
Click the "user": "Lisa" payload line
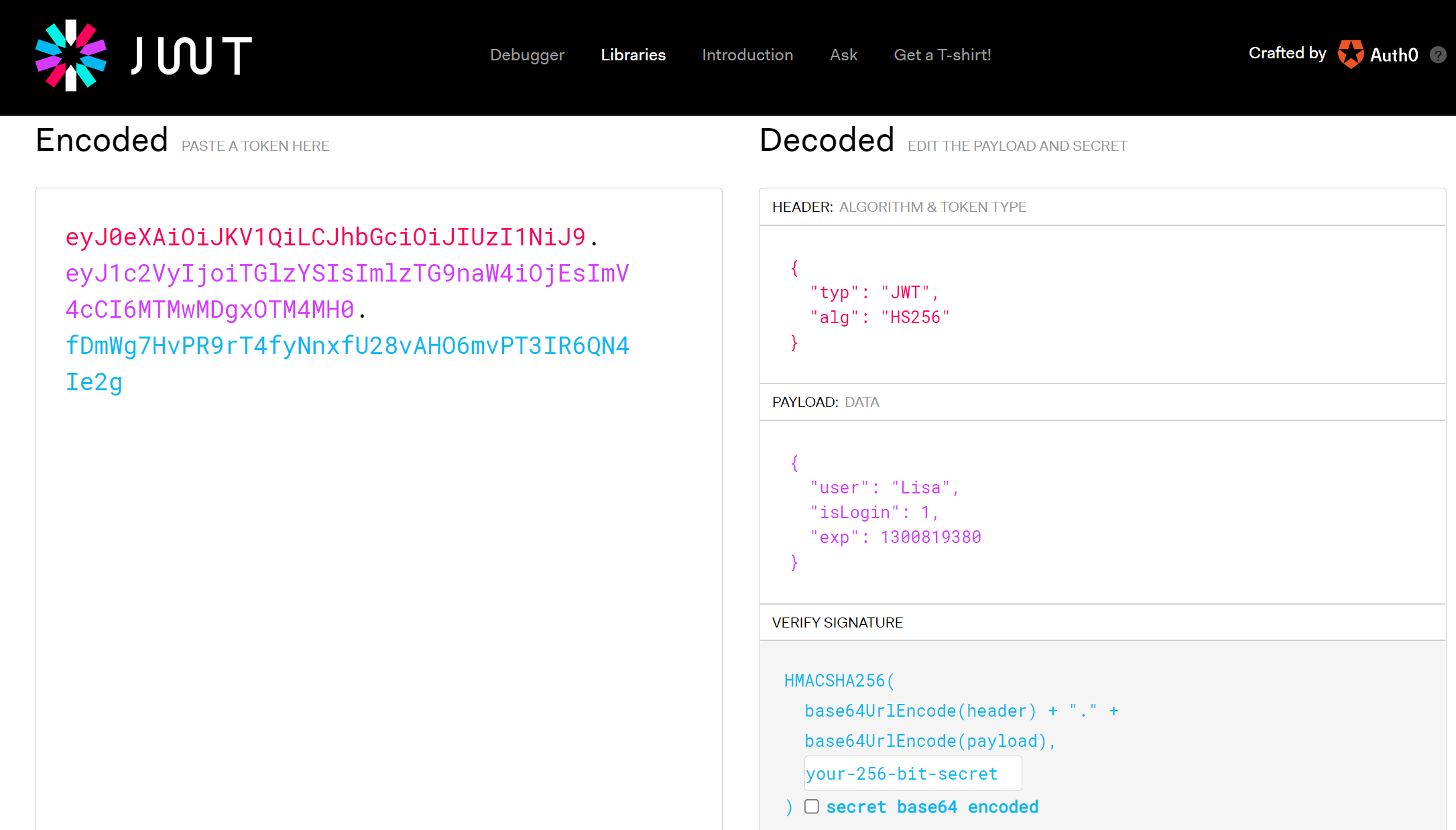[884, 488]
